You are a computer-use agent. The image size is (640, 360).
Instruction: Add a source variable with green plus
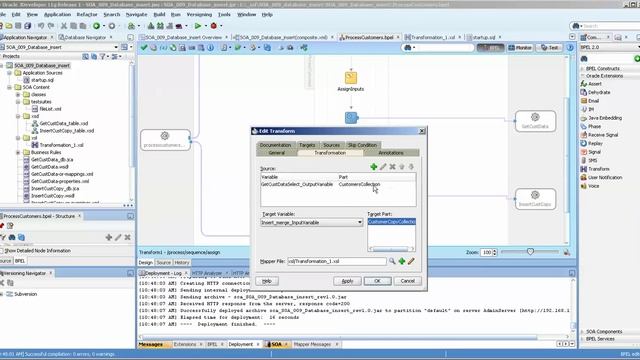click(x=373, y=167)
